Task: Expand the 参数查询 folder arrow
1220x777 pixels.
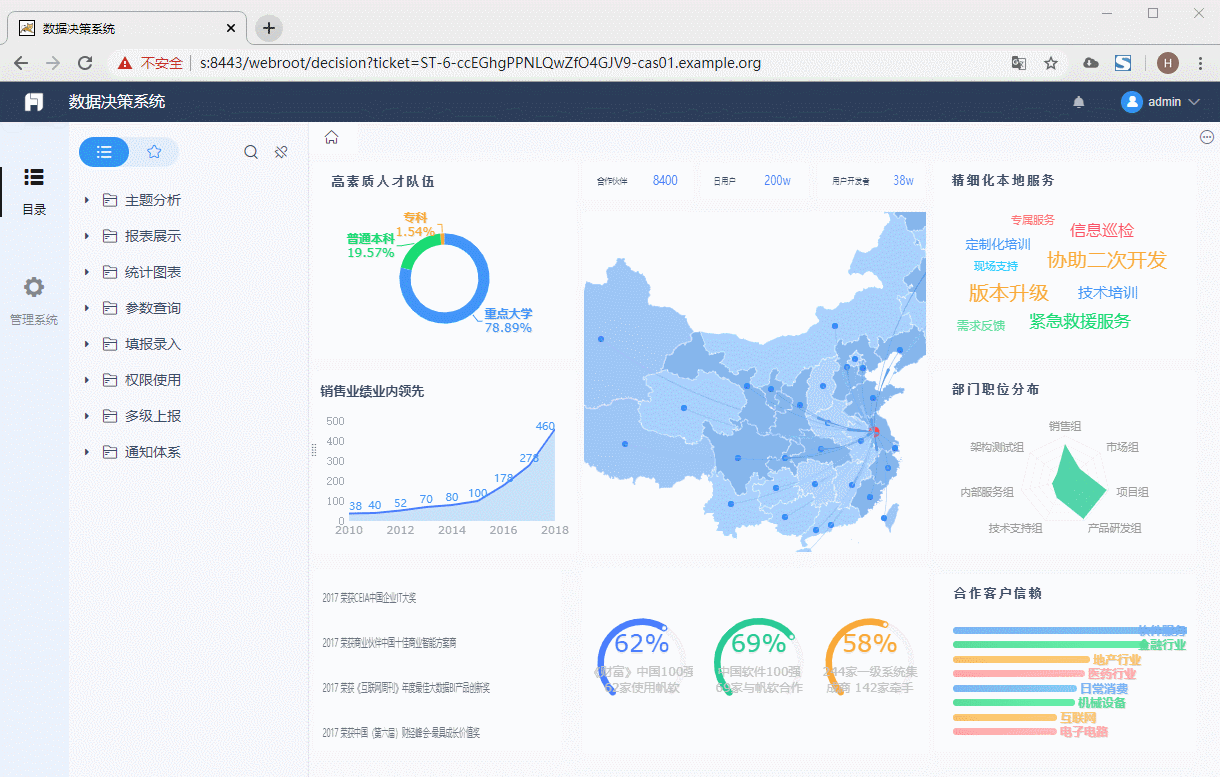Action: tap(87, 308)
